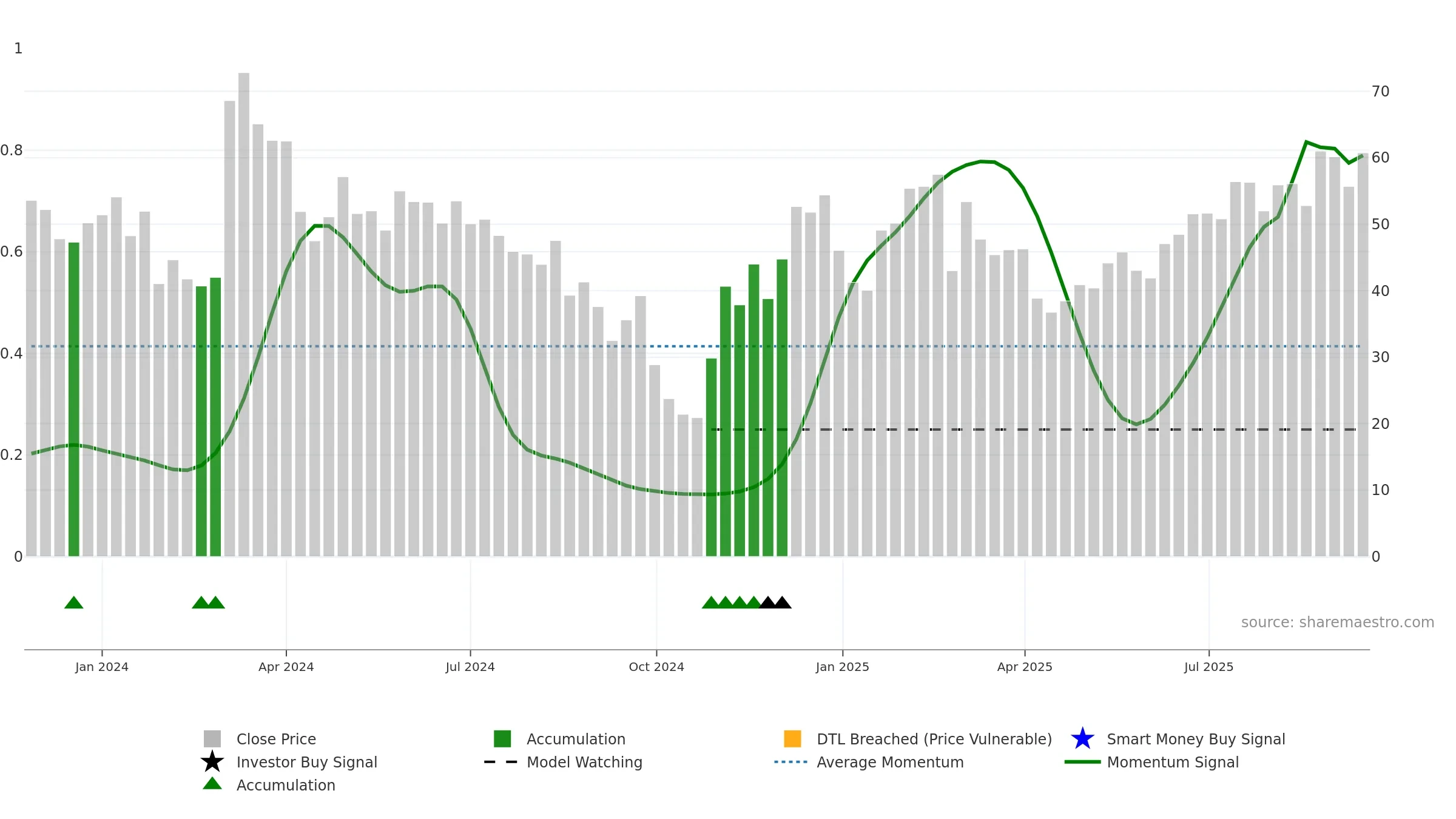Click the blue Smart Money Buy Signal star
The image size is (1456, 819).
point(1082,739)
